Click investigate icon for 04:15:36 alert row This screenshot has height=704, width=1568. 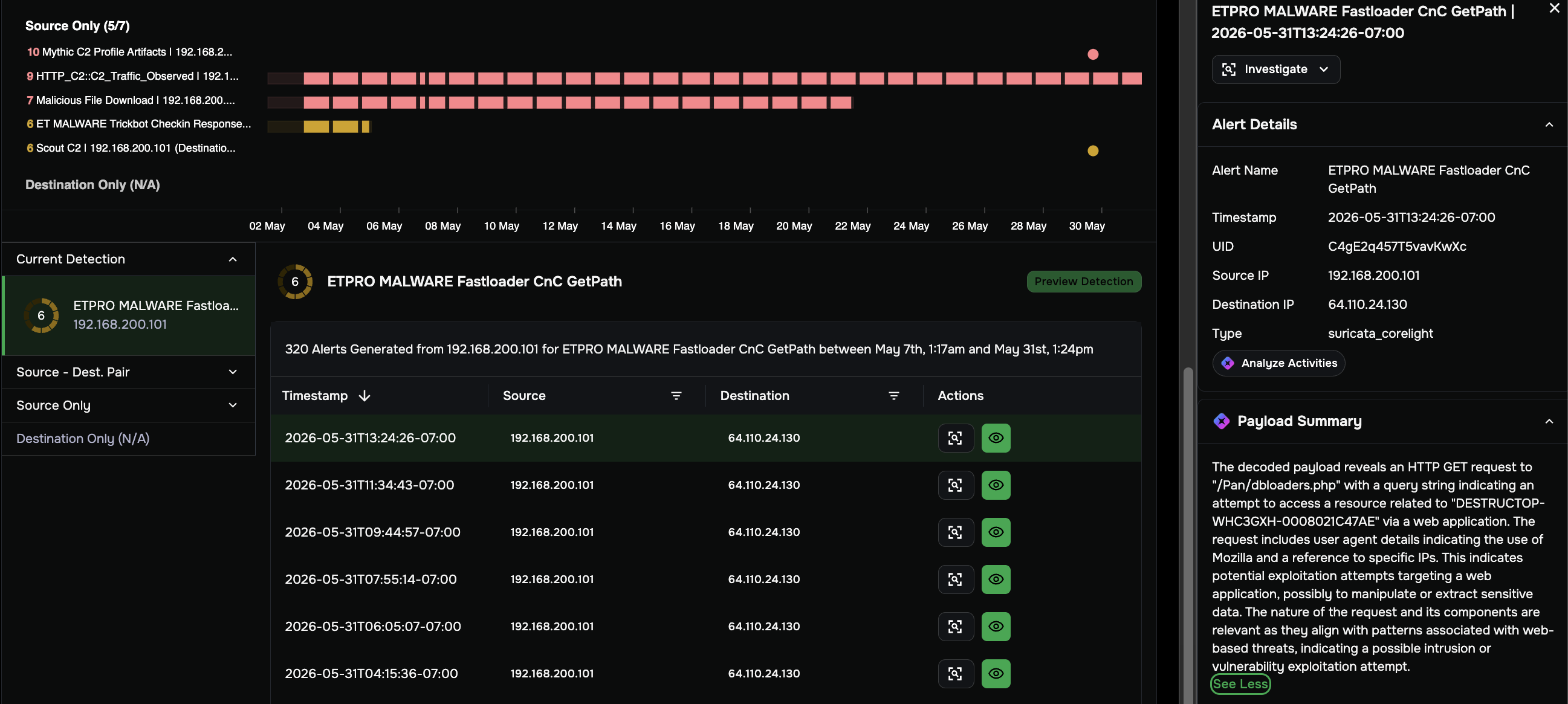point(955,674)
